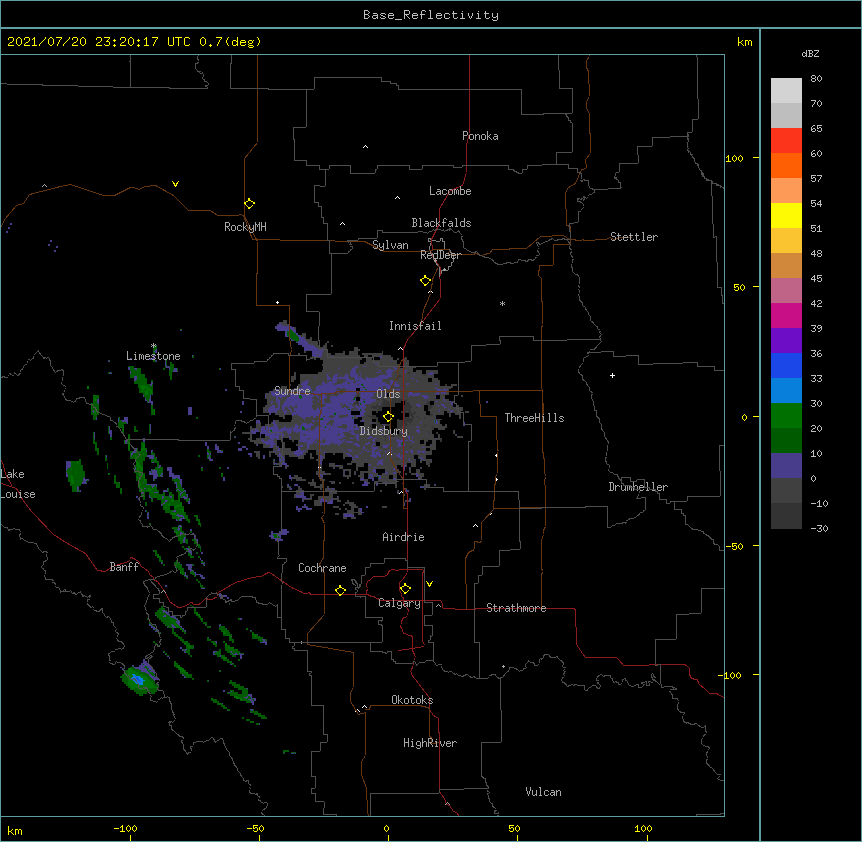Click the Airdrie city label

click(403, 537)
